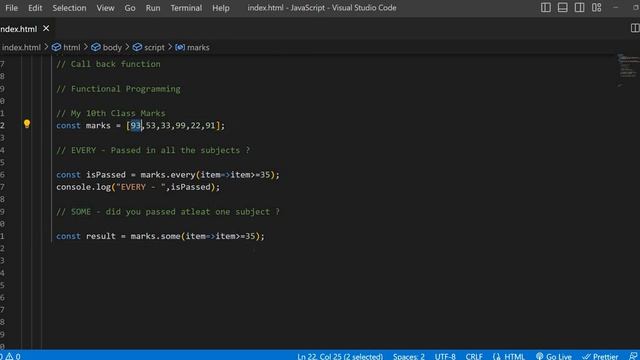Click the marks variable symbol icon

point(180,47)
